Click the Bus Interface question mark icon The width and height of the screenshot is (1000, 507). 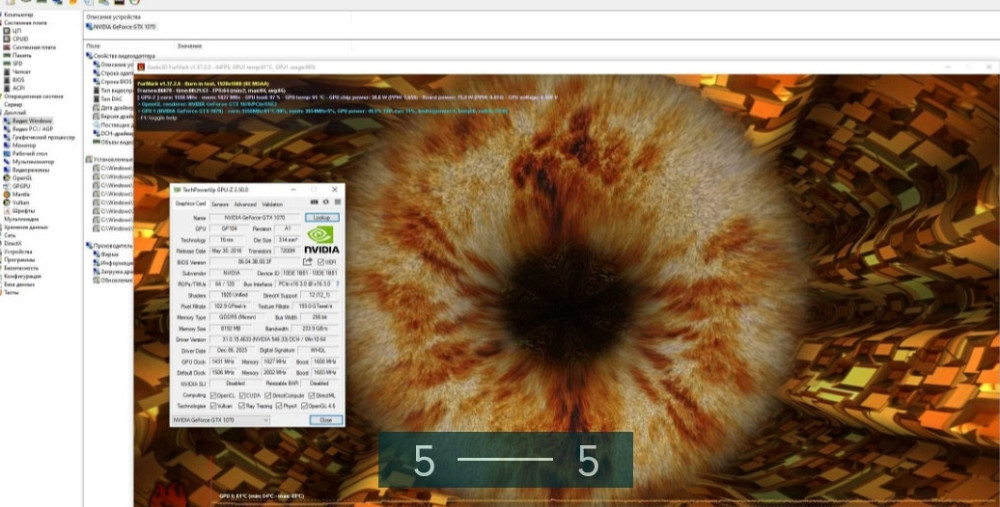click(337, 284)
